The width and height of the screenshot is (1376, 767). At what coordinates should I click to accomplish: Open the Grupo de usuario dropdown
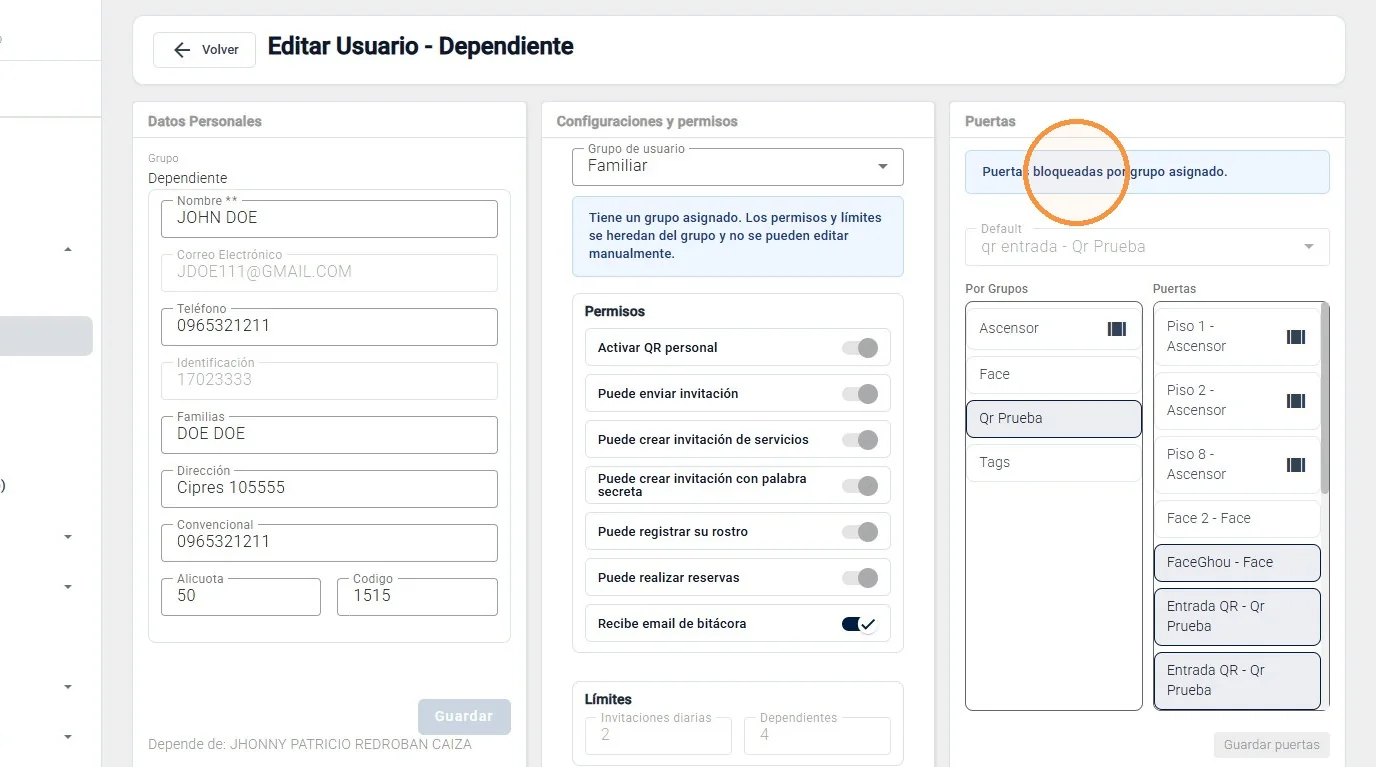(738, 167)
